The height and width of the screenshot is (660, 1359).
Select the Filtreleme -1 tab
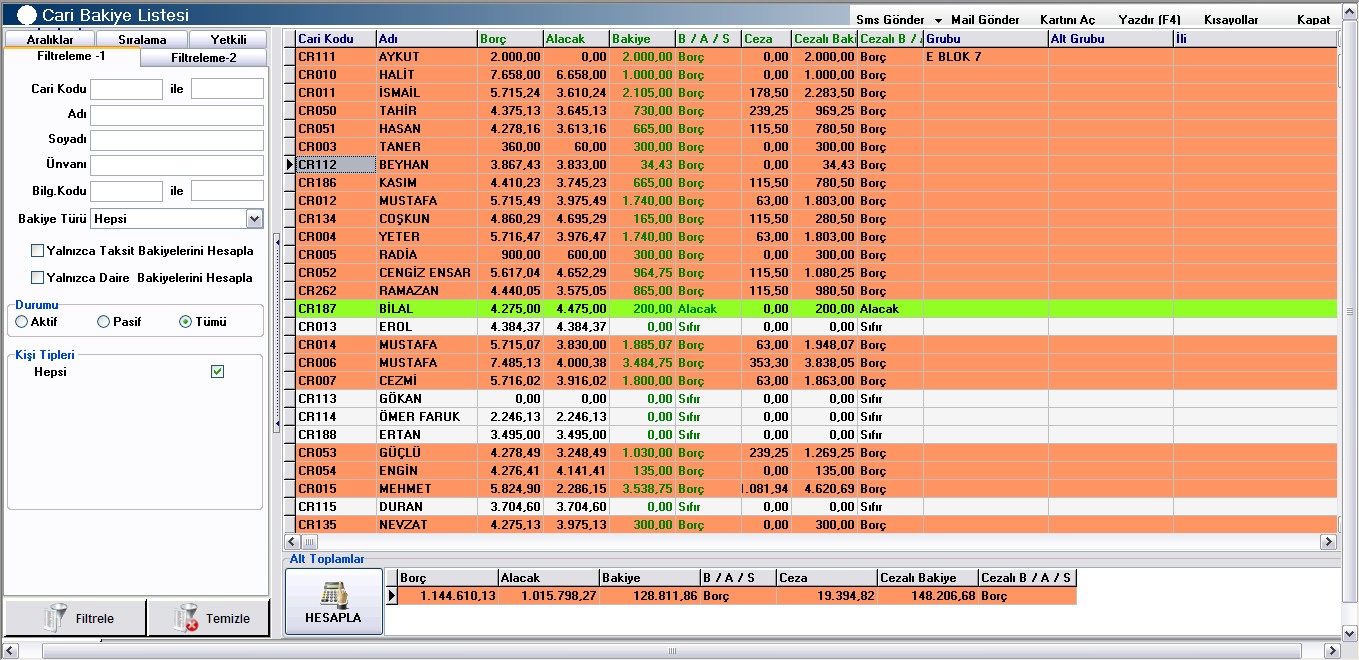pos(71,57)
